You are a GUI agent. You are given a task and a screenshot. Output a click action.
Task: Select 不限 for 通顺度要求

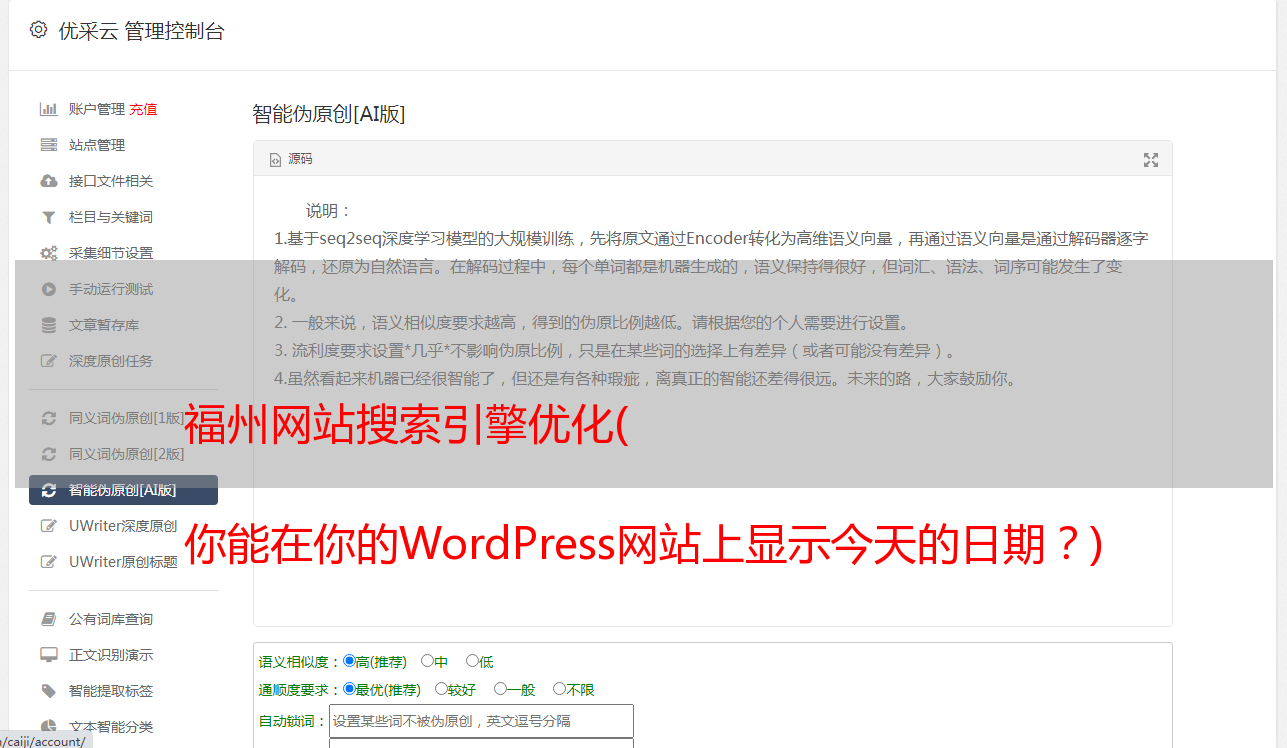(559, 689)
